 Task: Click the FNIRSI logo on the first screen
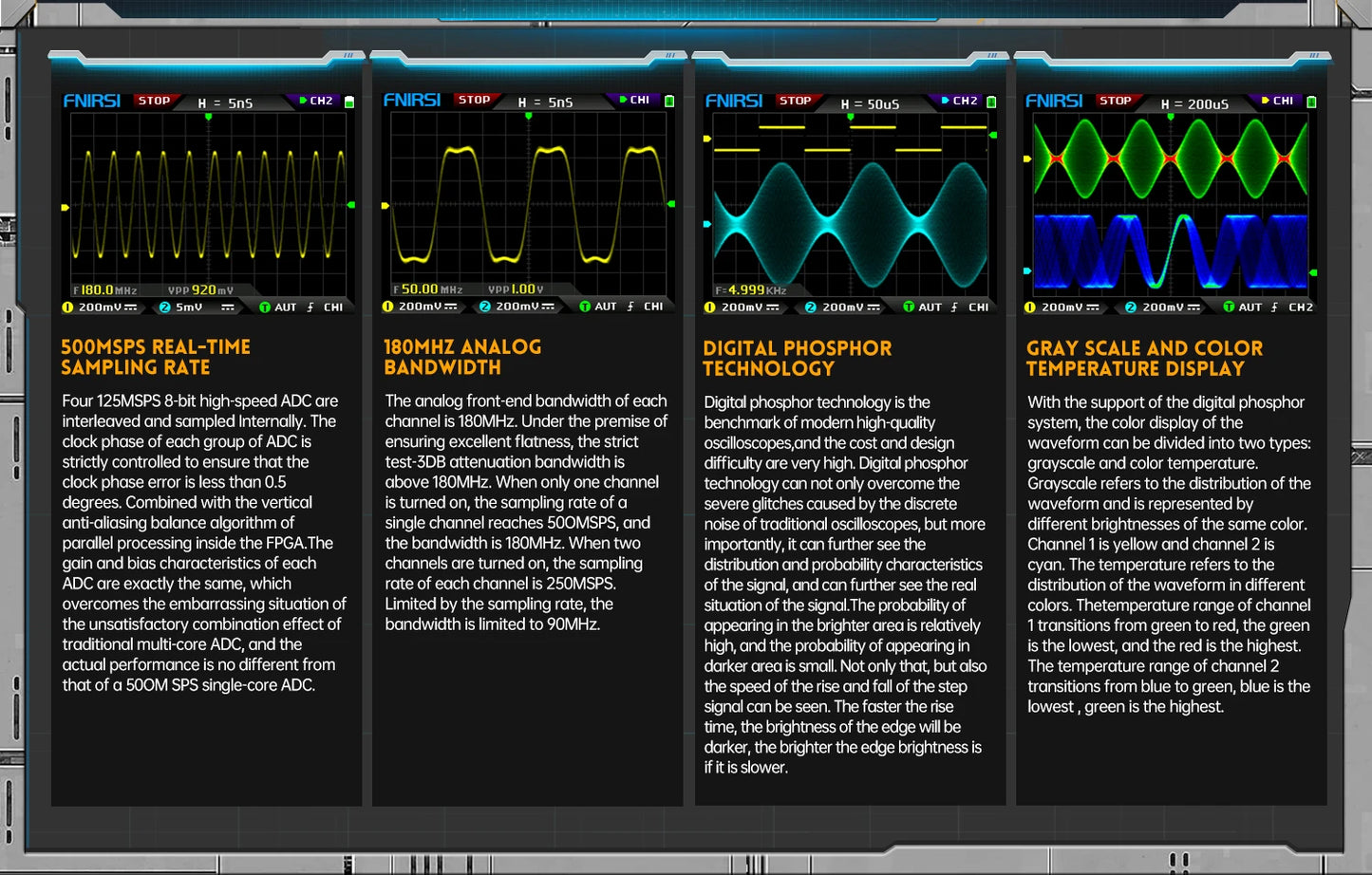pos(92,101)
